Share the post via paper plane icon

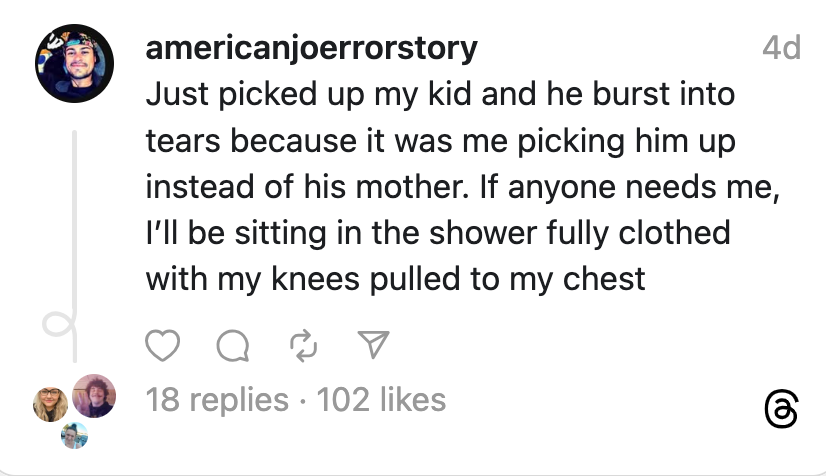tap(372, 345)
